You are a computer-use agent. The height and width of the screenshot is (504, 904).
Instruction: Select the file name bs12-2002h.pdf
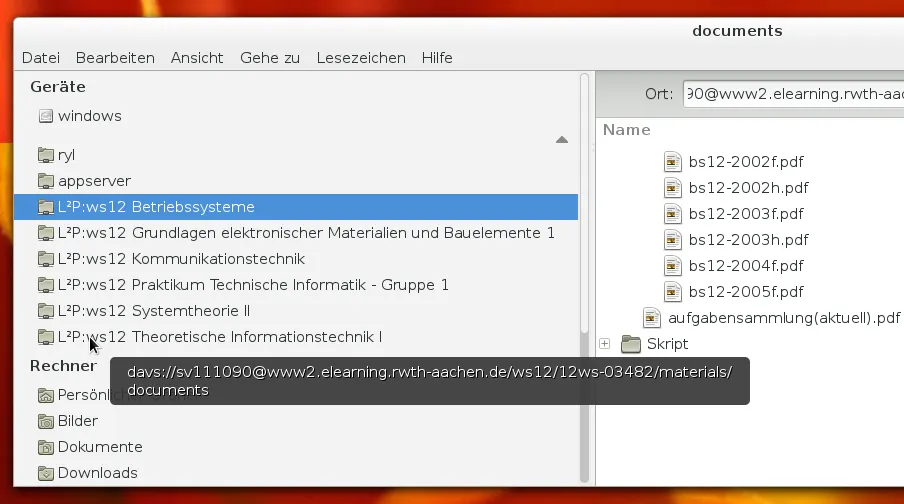[748, 188]
